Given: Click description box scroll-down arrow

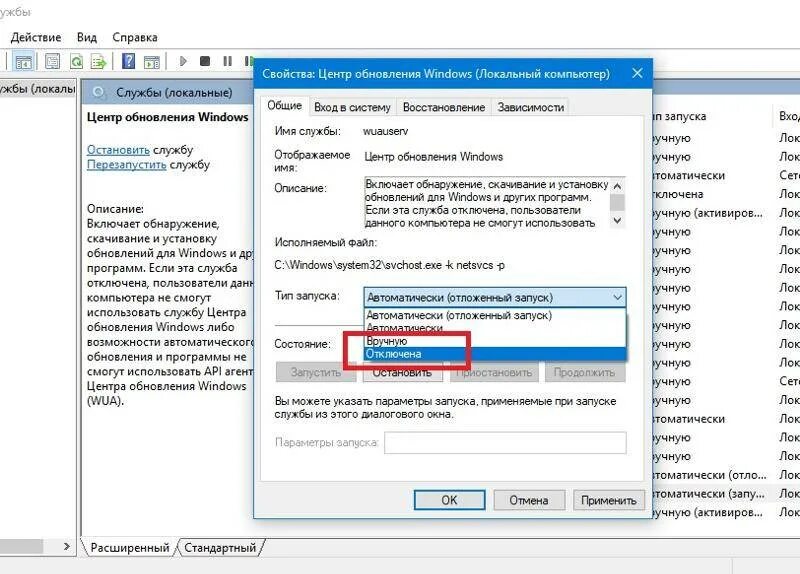Looking at the screenshot, I should [x=617, y=220].
